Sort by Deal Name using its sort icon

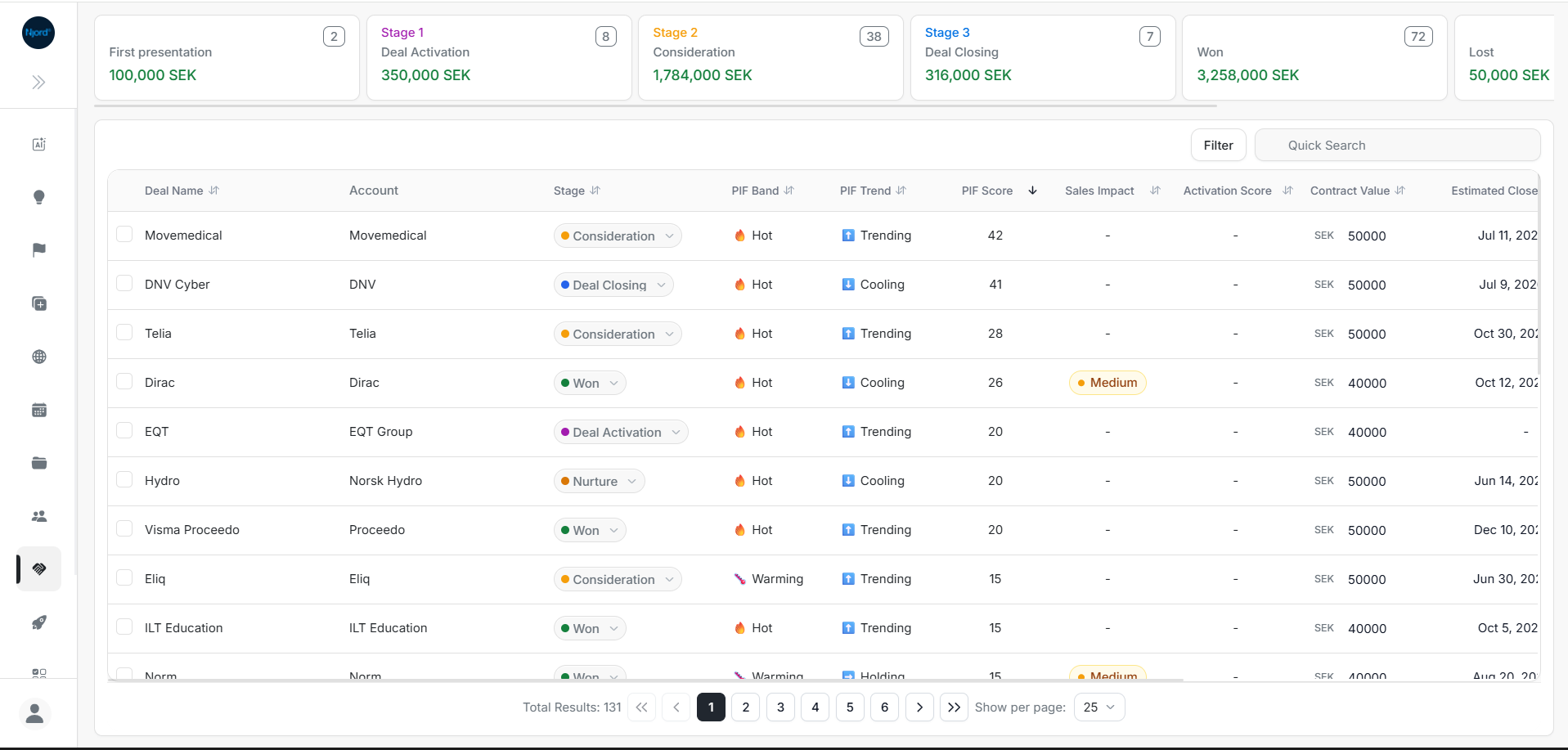point(214,191)
